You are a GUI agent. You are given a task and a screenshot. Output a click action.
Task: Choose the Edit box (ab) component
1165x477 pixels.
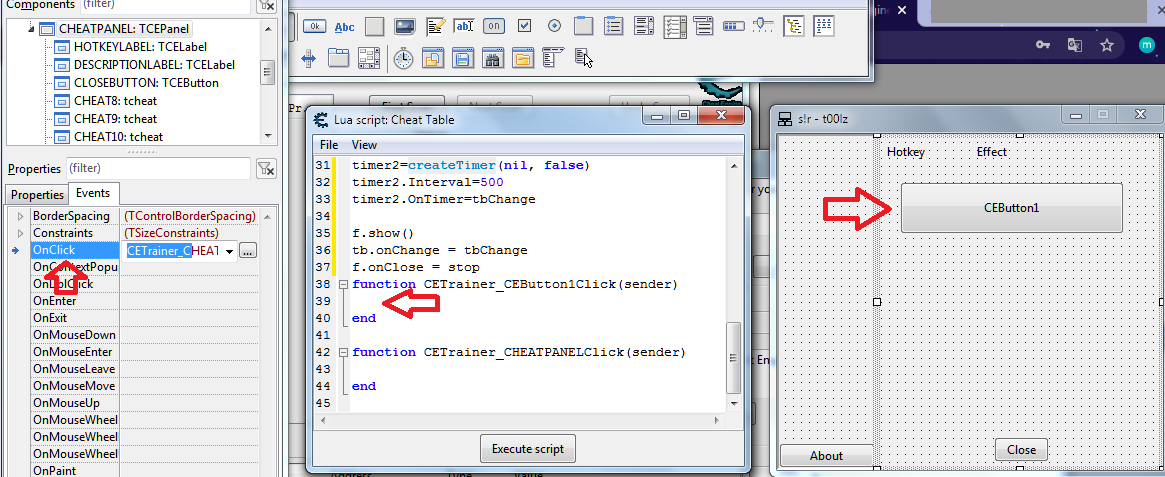tap(464, 26)
